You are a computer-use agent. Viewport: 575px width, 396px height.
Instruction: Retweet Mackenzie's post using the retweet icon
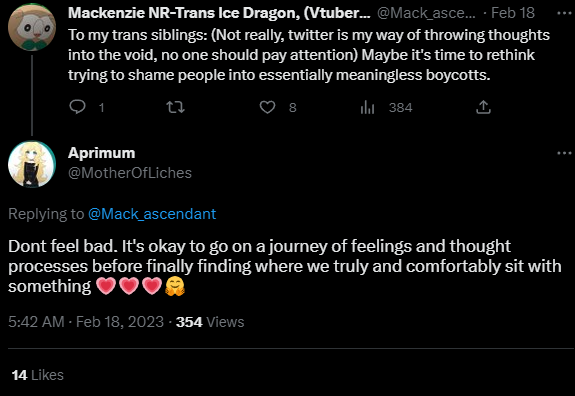(175, 107)
